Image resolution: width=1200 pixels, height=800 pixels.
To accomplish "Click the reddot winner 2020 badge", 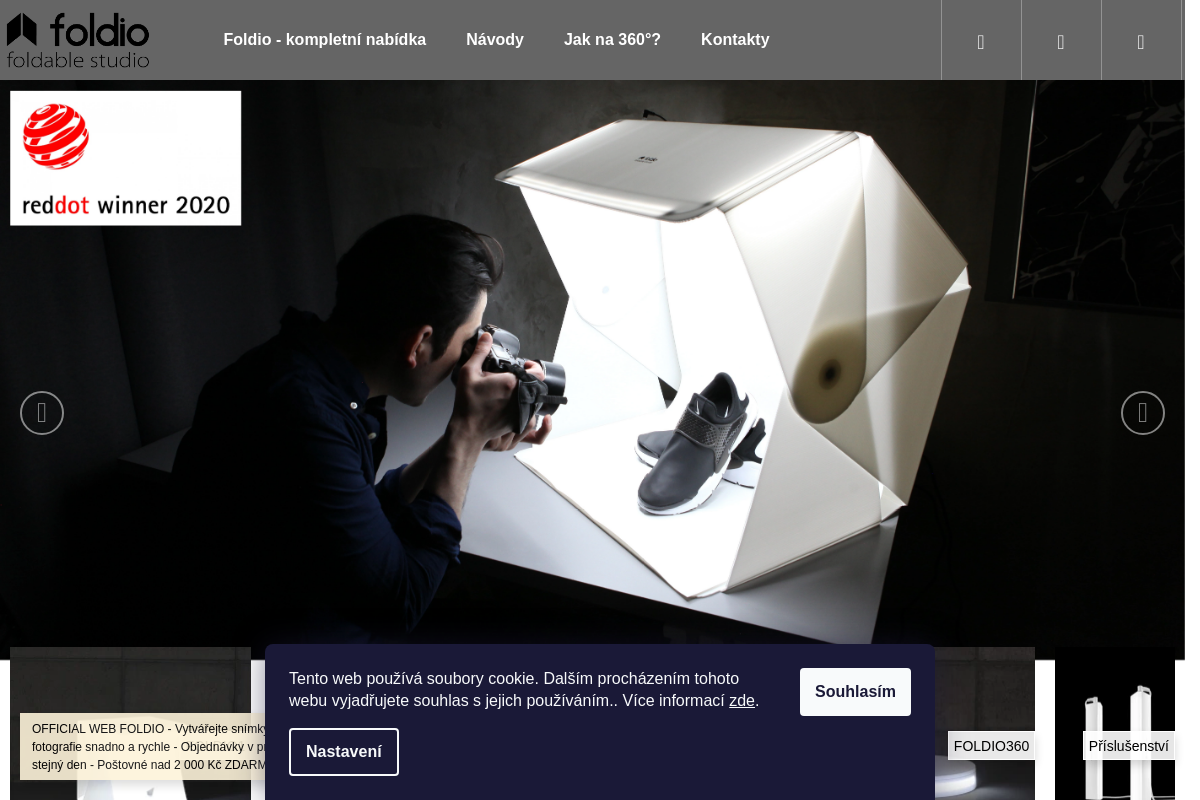I will pyautogui.click(x=126, y=158).
